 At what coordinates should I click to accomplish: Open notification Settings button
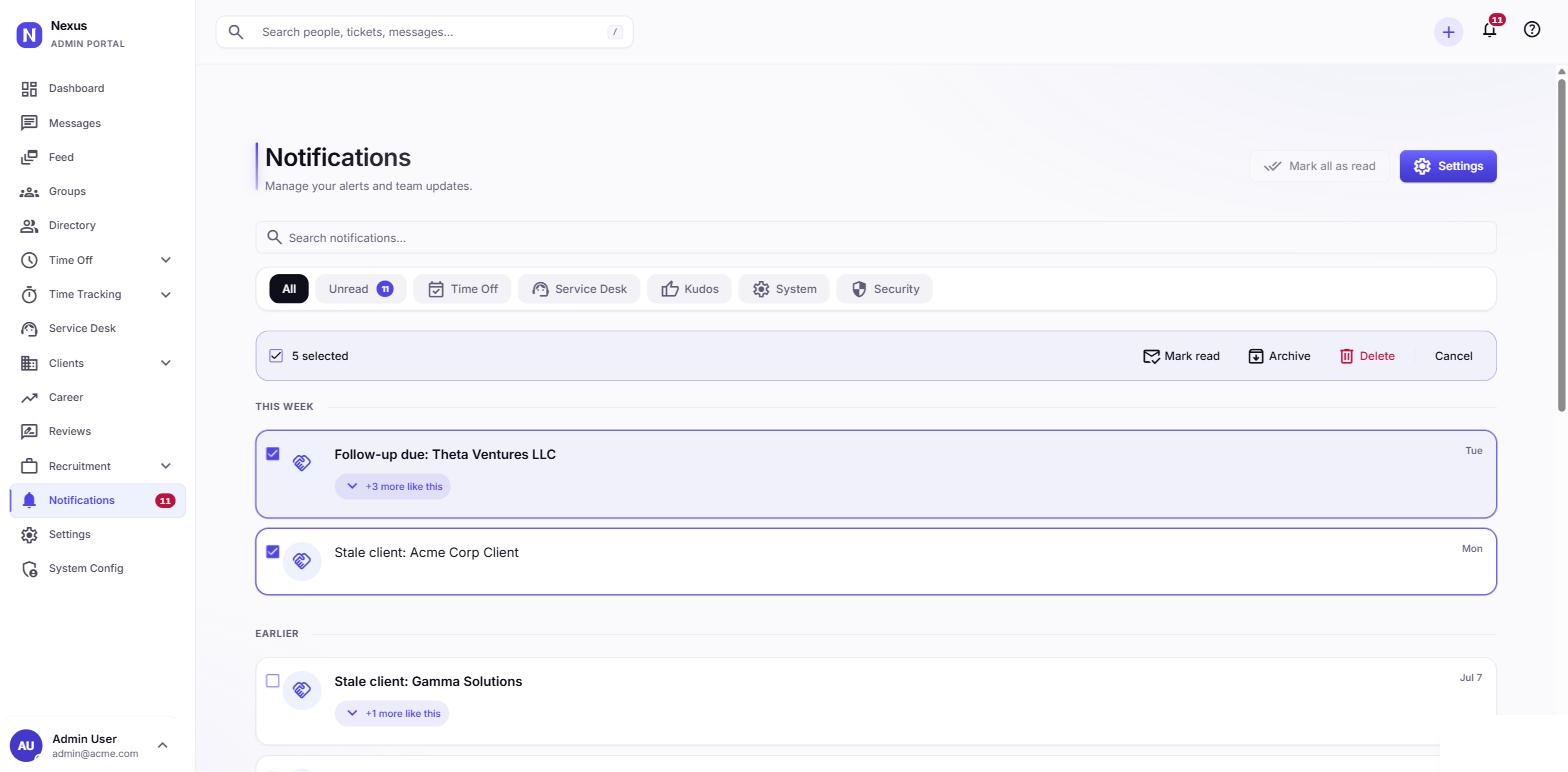(1448, 166)
